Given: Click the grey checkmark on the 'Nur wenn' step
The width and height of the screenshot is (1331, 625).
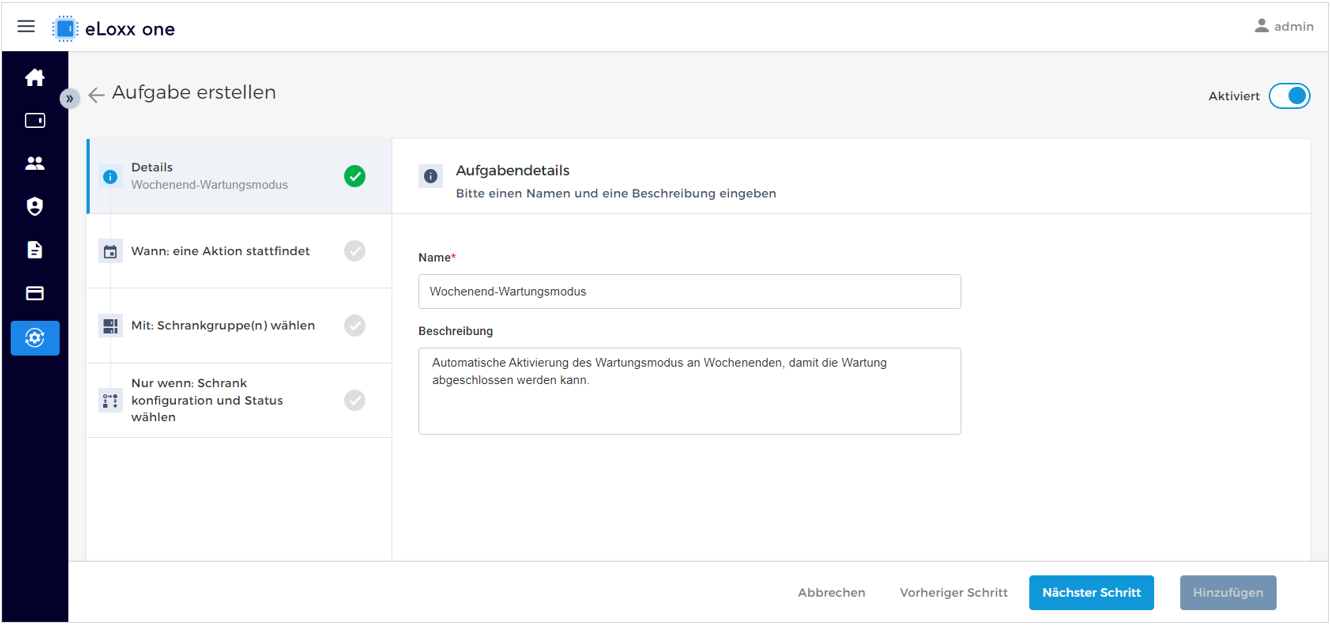Looking at the screenshot, I should click(355, 400).
